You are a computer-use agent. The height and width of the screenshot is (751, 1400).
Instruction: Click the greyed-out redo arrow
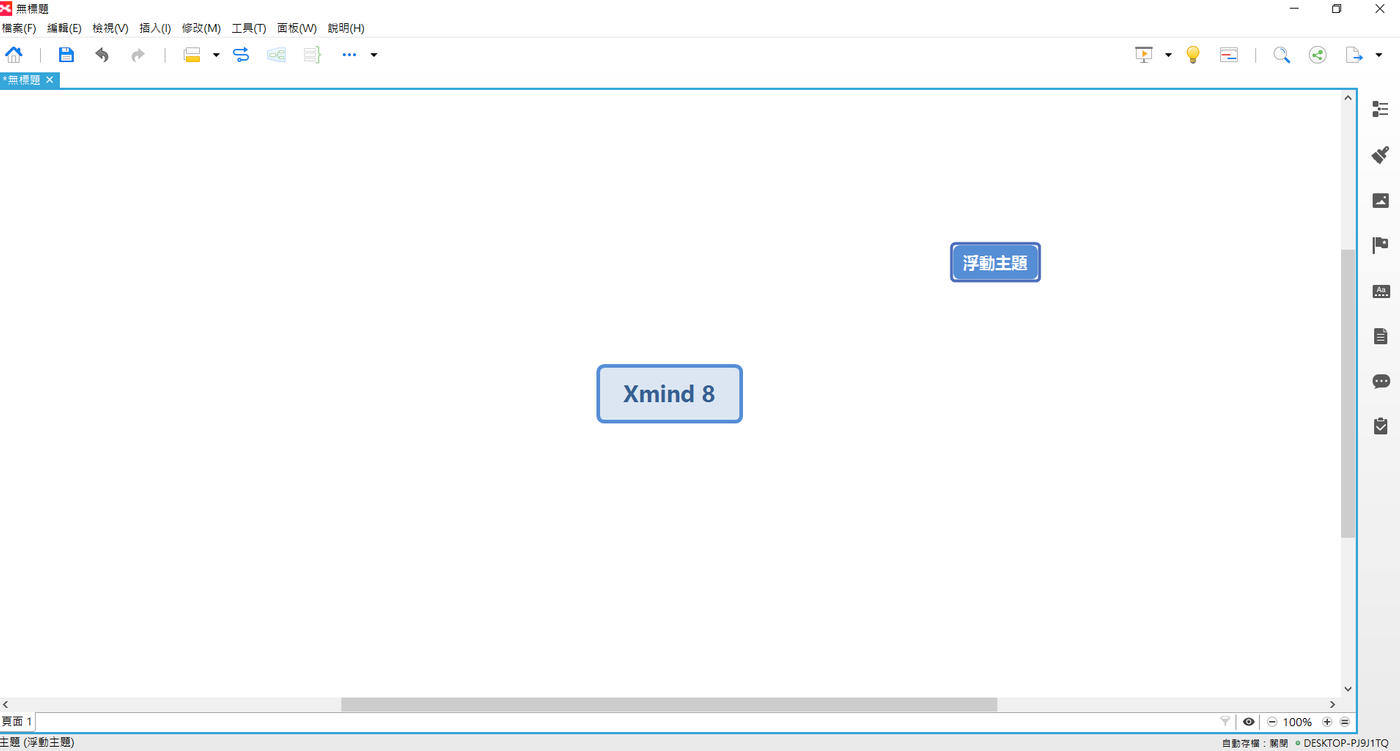(138, 55)
